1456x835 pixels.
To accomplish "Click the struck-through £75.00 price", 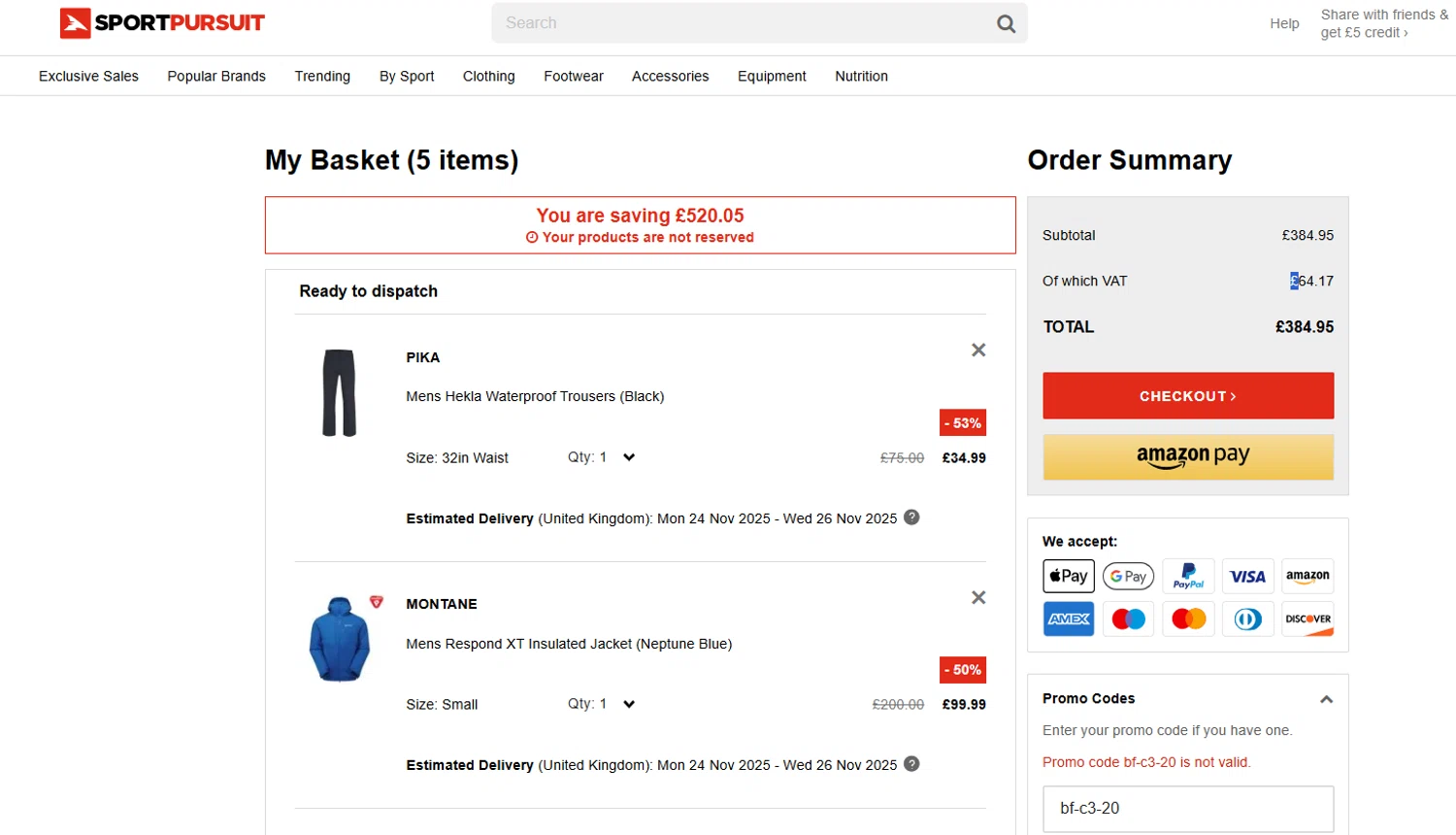I will click(902, 458).
